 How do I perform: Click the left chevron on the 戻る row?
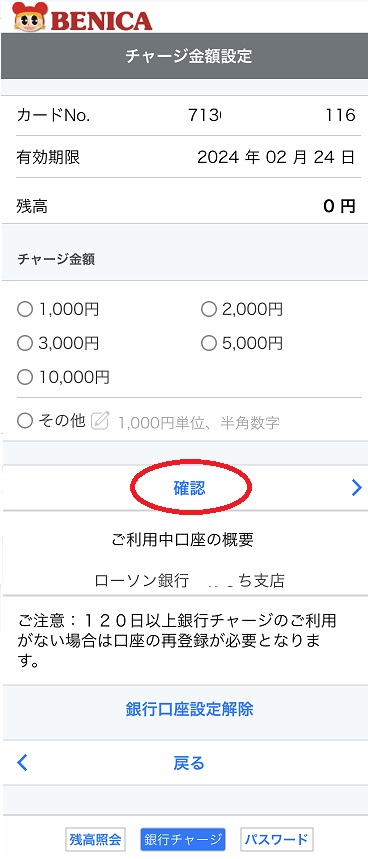[22, 762]
